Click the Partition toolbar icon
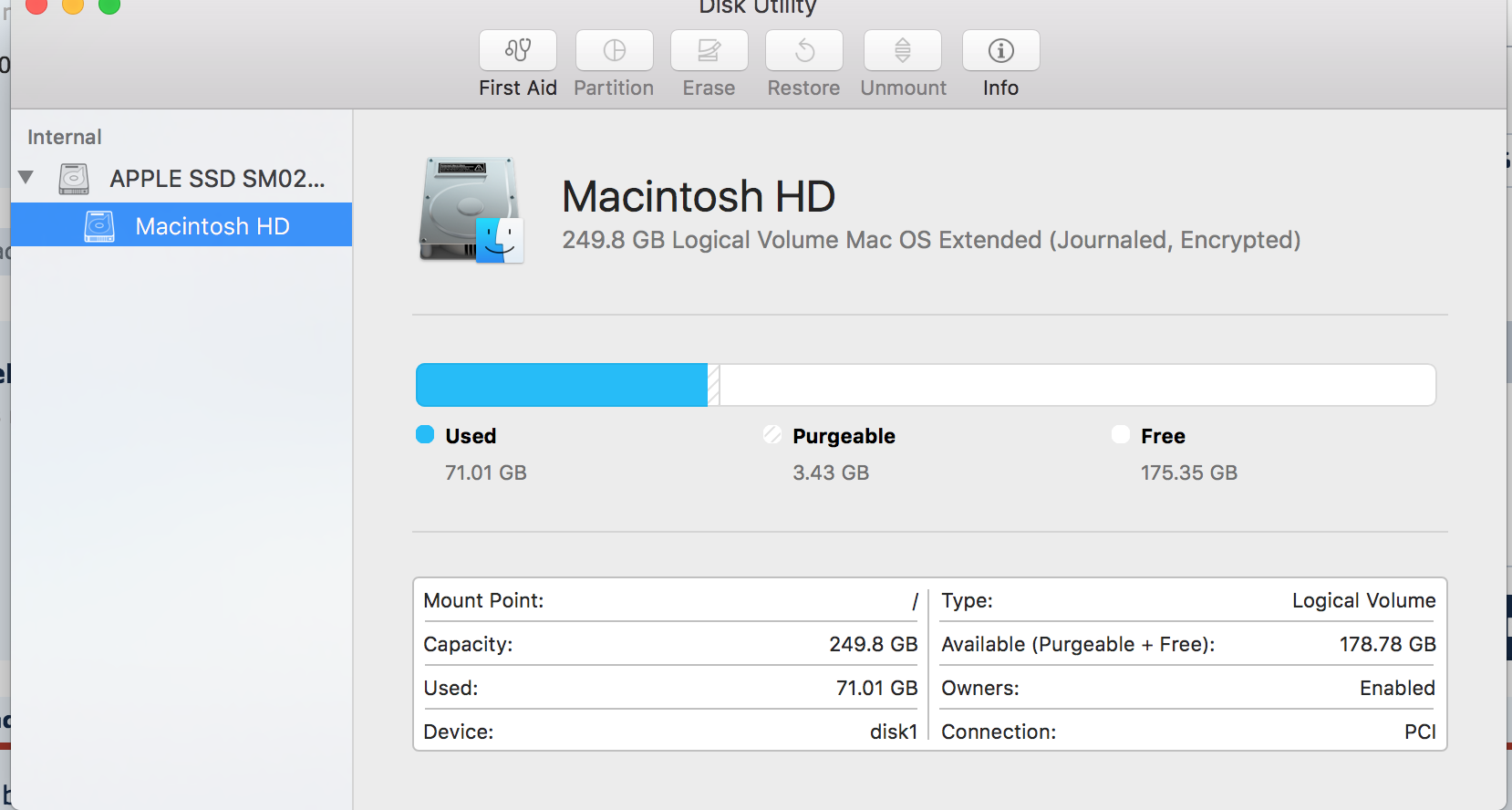This screenshot has width=1512, height=810. click(x=615, y=50)
